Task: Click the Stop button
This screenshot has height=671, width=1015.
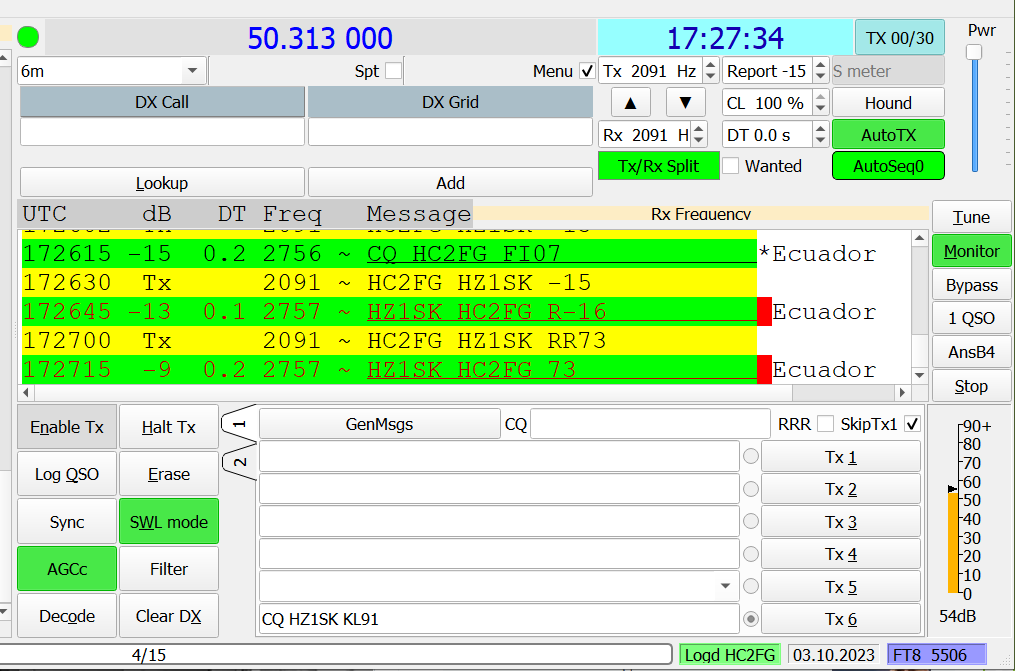Action: 971,386
